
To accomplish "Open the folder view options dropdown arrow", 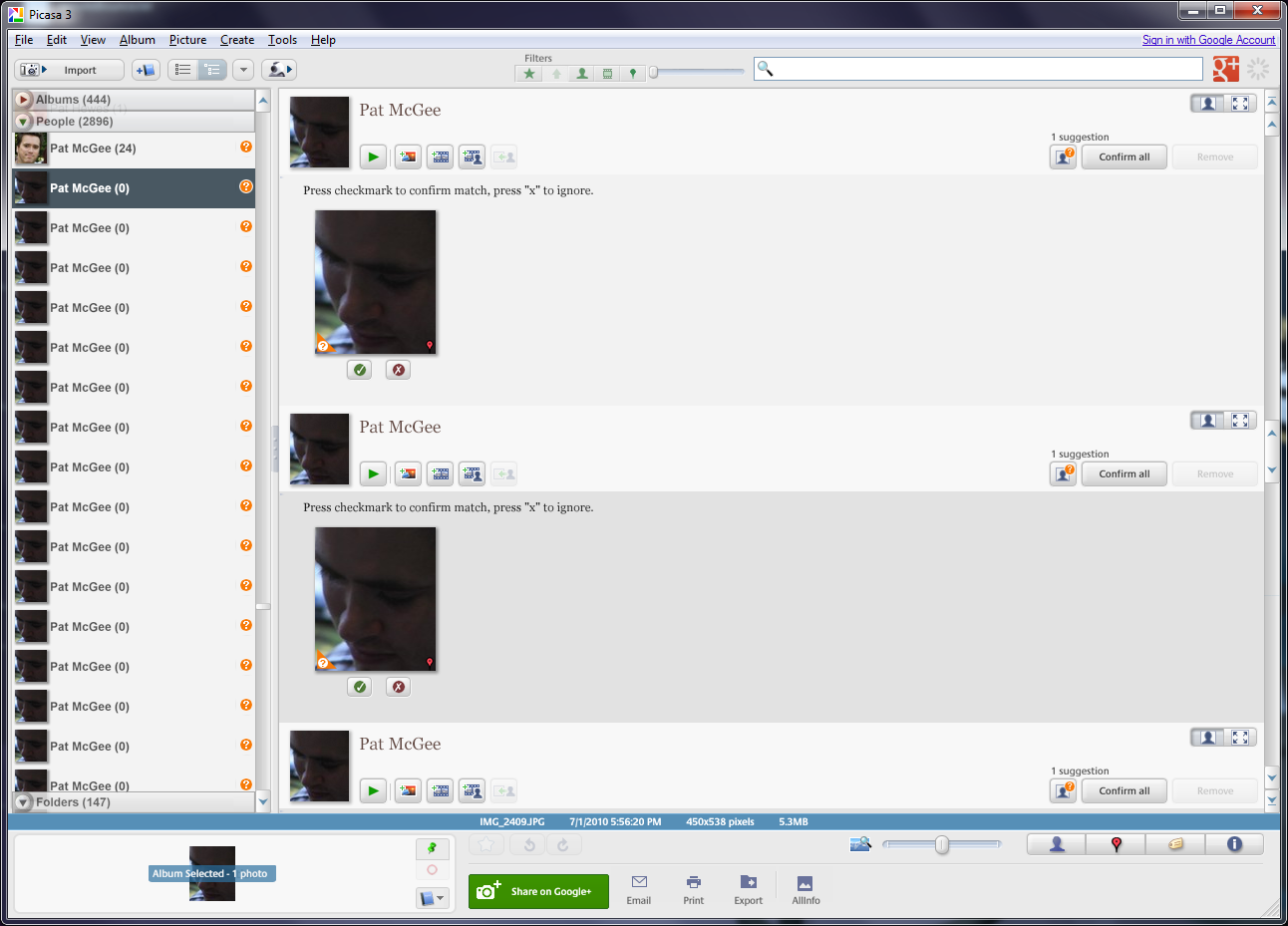I will click(243, 70).
